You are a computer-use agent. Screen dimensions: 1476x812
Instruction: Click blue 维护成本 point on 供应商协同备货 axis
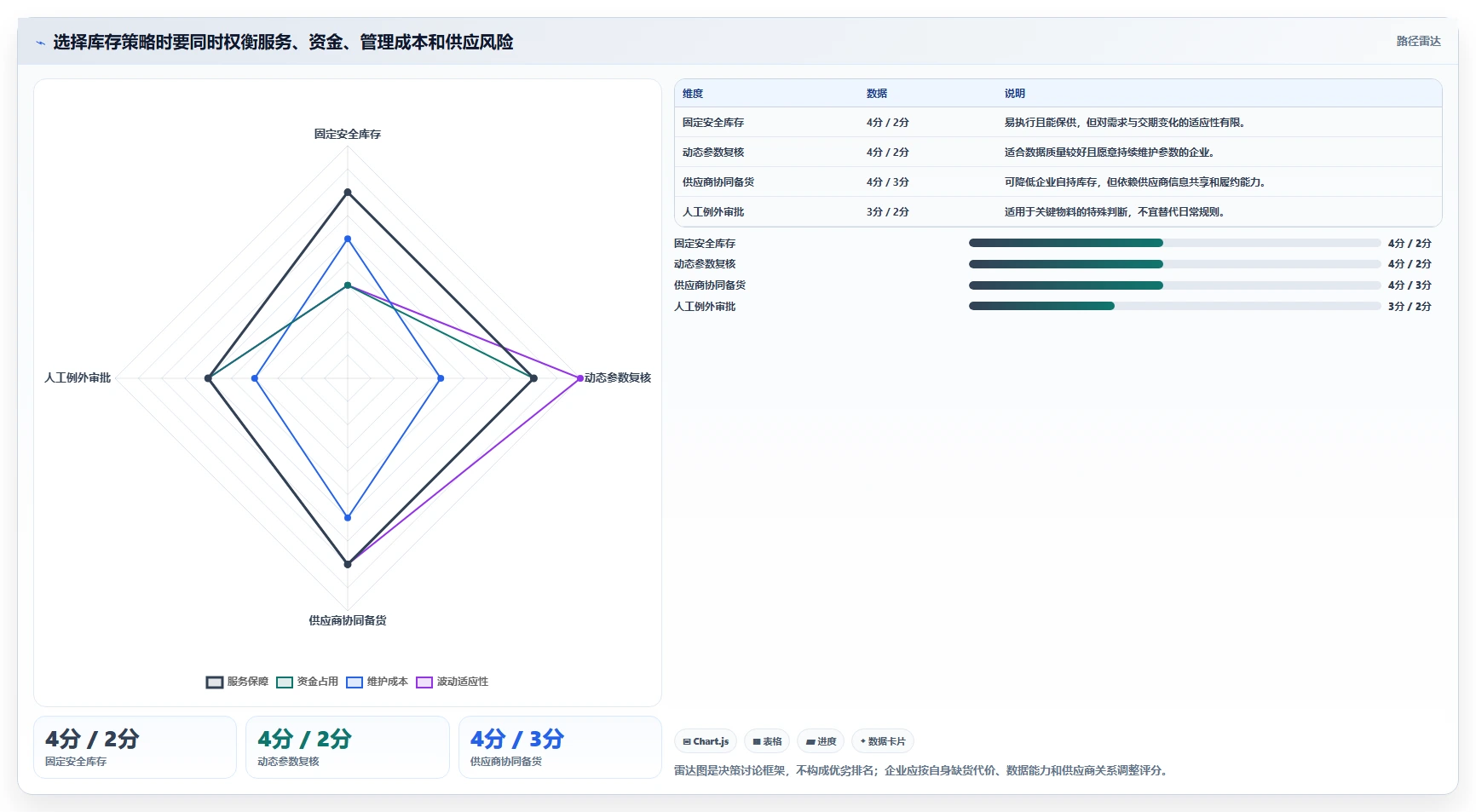[x=348, y=517]
